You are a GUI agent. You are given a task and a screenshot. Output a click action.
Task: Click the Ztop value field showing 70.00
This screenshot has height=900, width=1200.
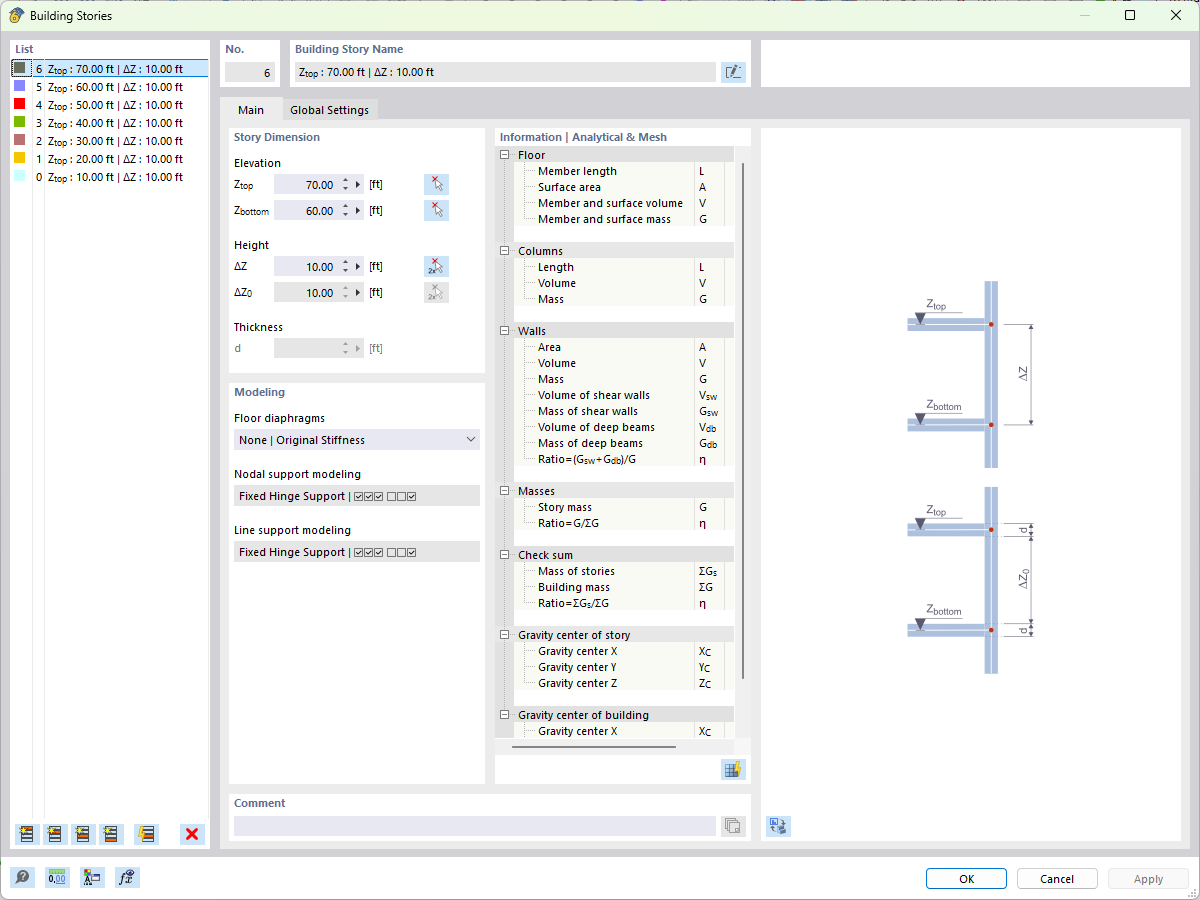[x=307, y=185]
